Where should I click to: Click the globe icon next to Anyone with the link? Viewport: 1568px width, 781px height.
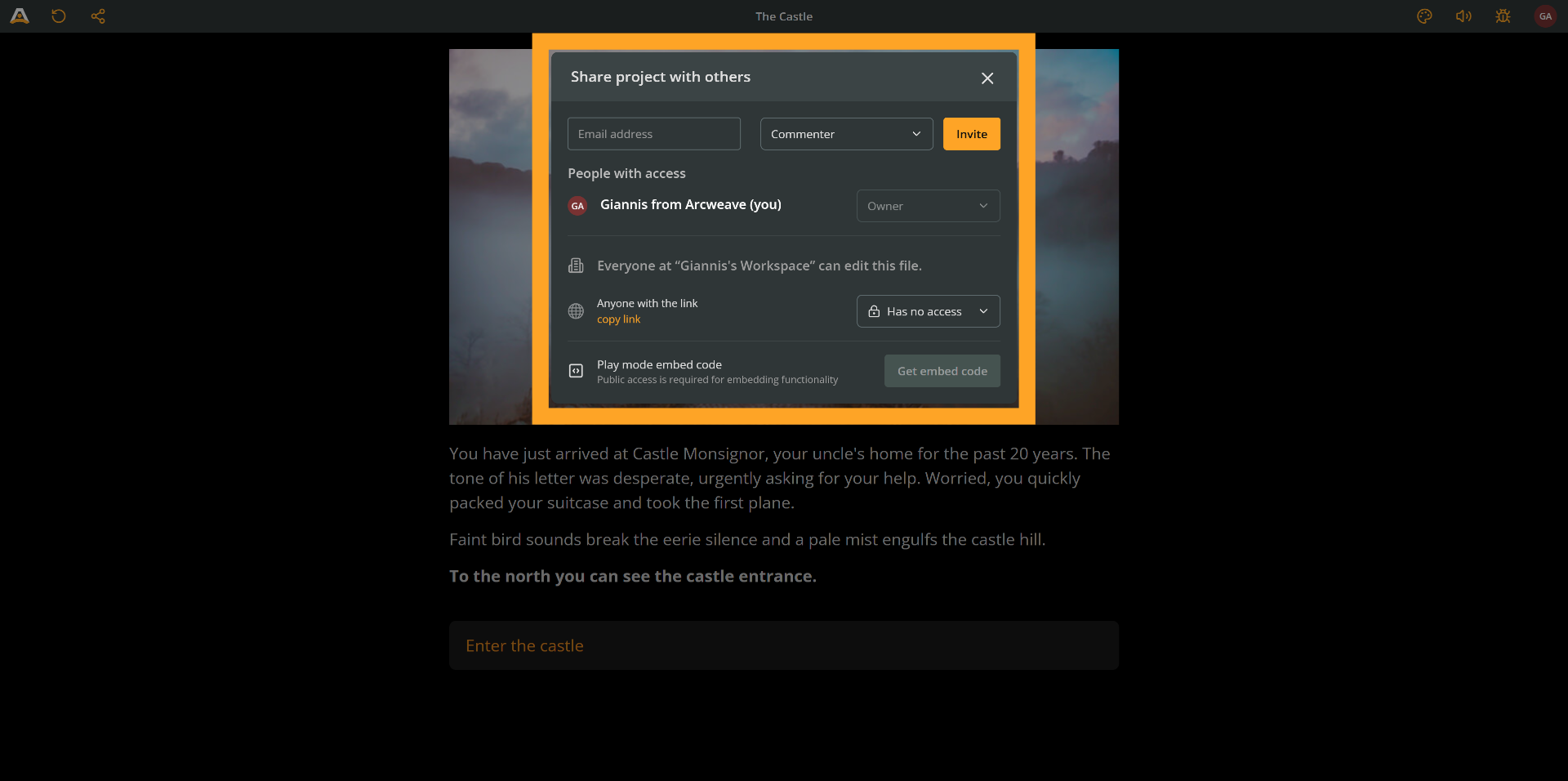(x=577, y=311)
